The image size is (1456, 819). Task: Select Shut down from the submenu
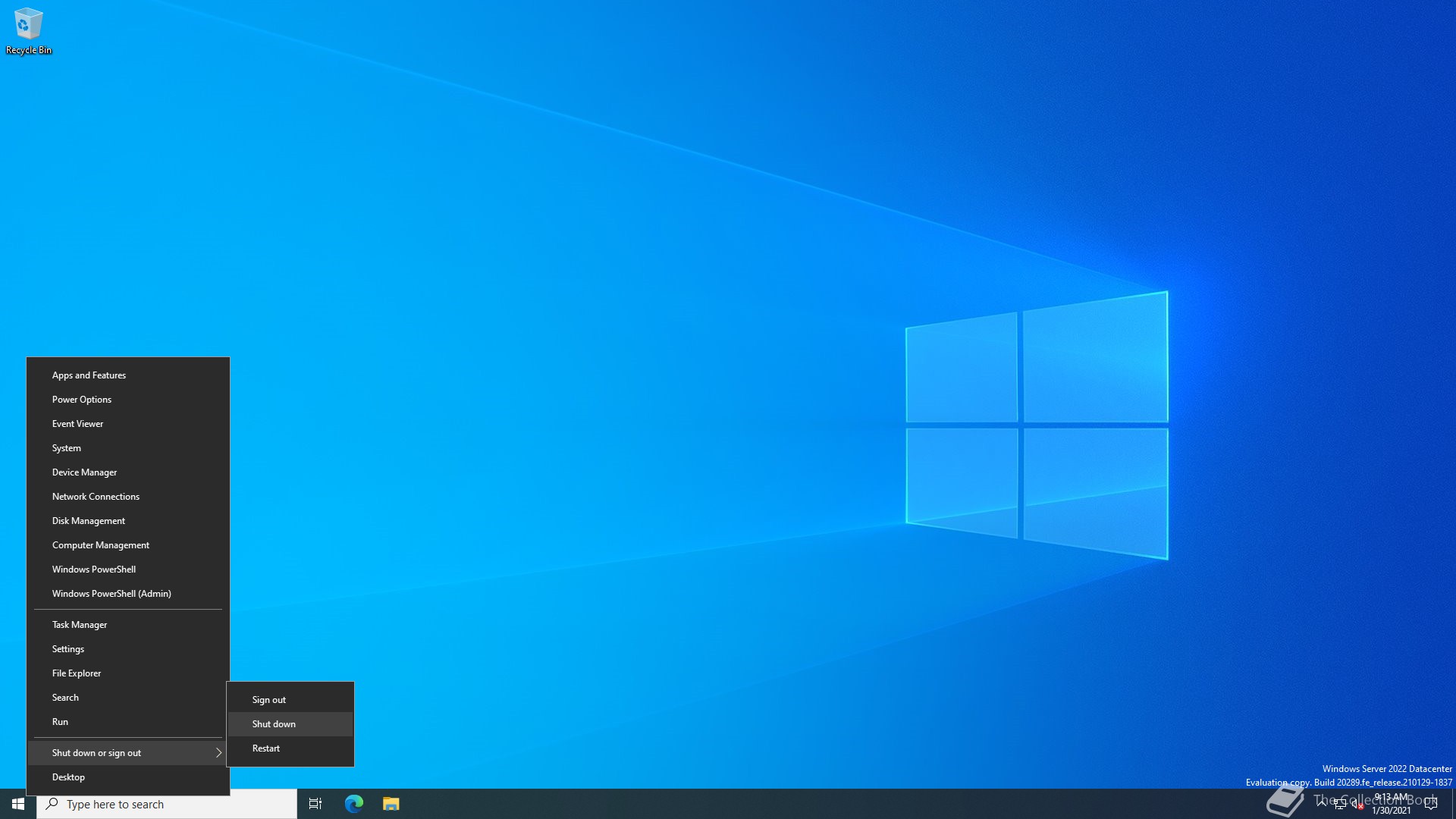pos(274,724)
